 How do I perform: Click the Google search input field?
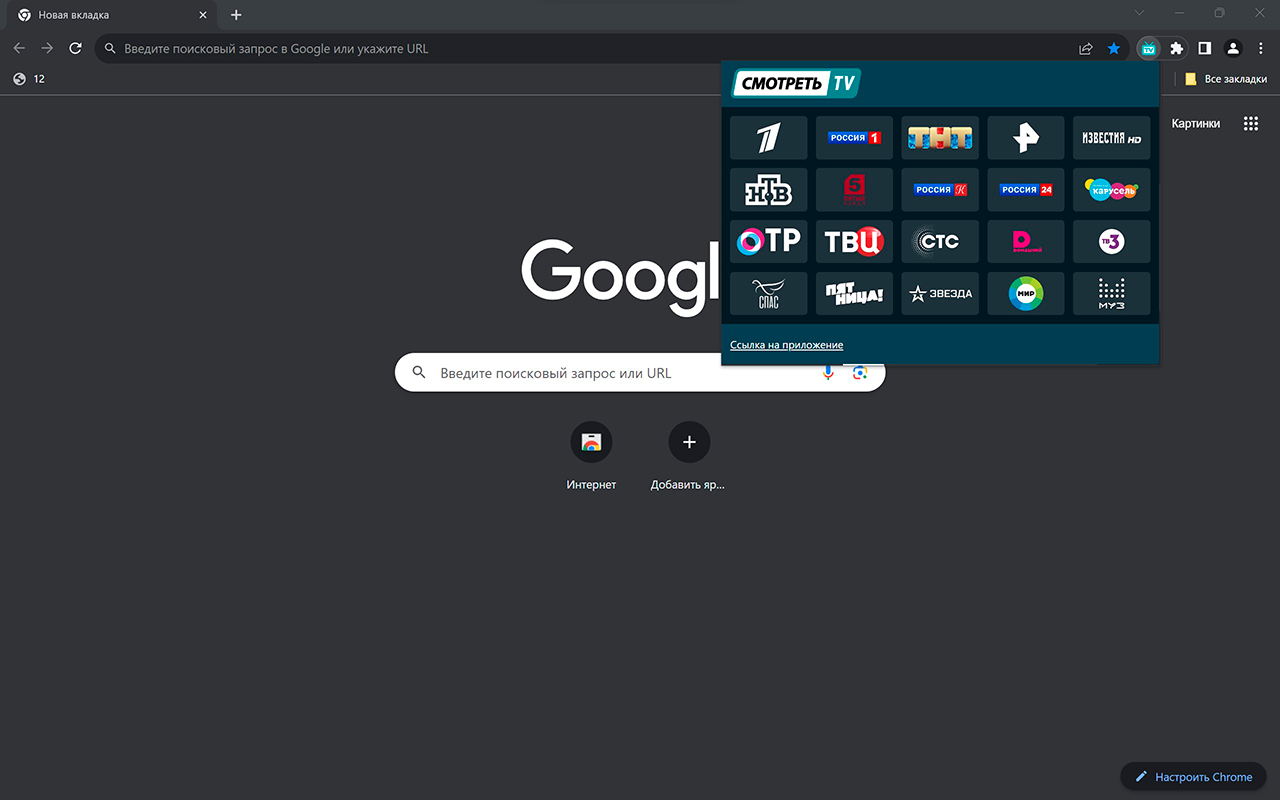coord(640,373)
